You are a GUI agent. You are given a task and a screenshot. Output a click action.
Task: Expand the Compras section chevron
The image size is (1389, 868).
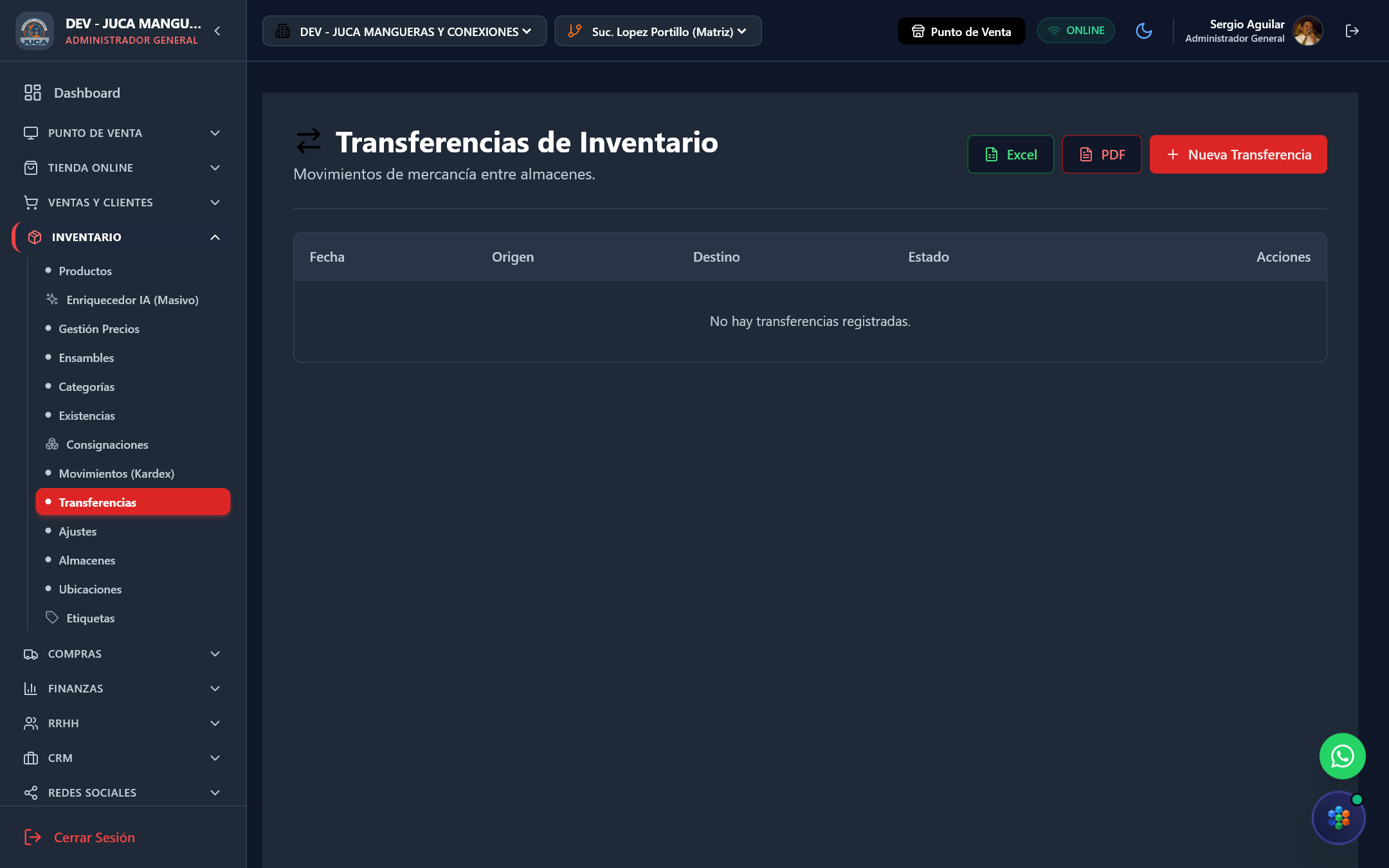(x=215, y=654)
